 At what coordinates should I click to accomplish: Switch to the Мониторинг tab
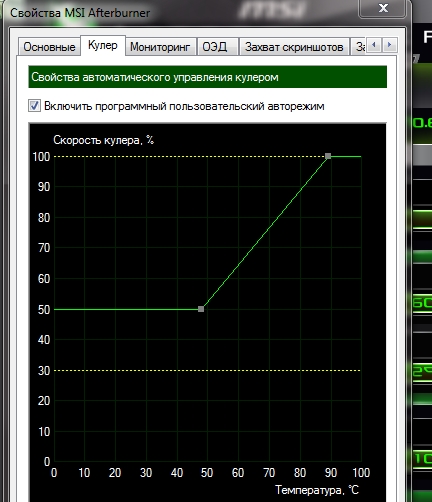coord(160,47)
